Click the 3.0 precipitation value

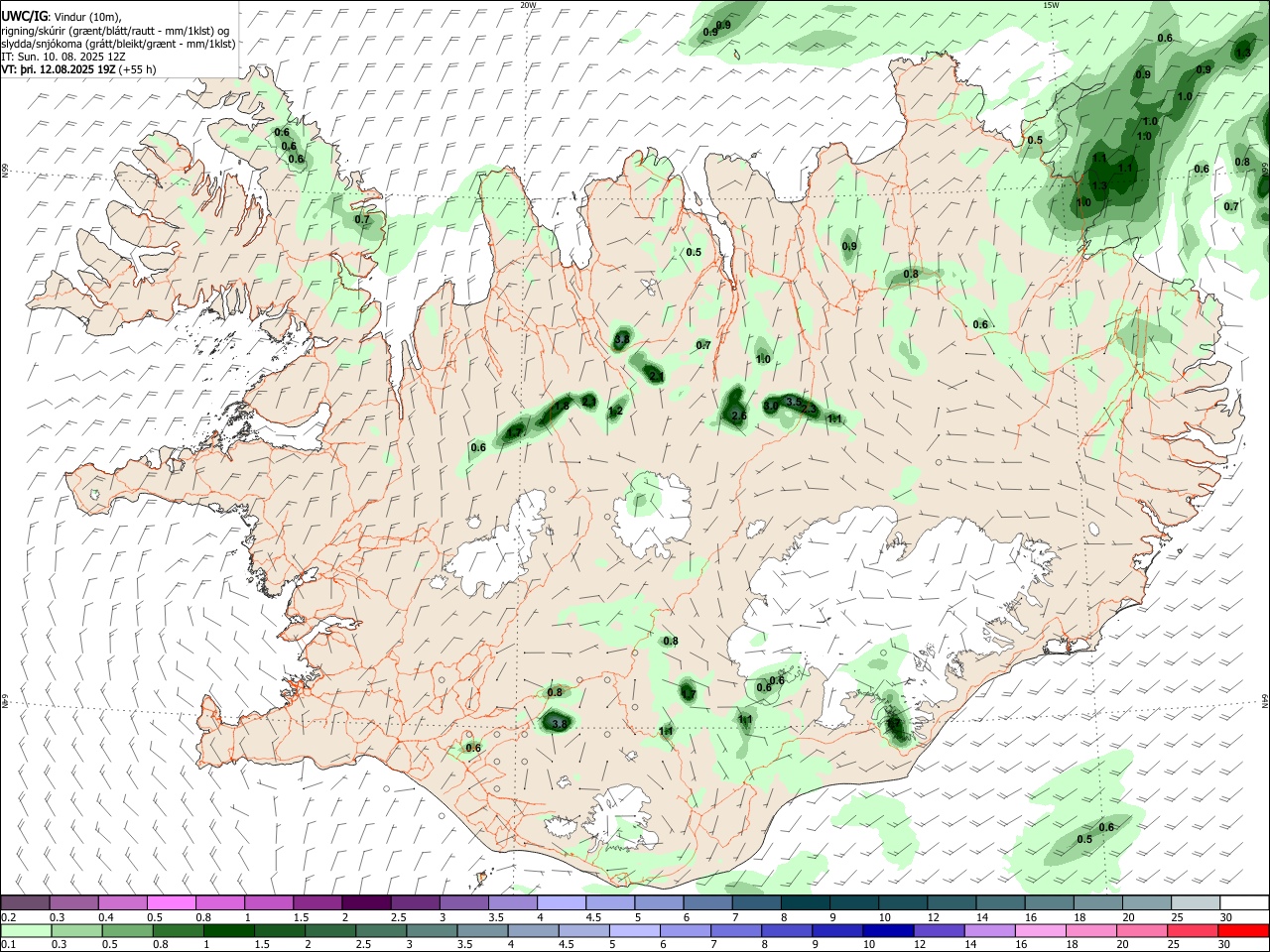pos(771,406)
